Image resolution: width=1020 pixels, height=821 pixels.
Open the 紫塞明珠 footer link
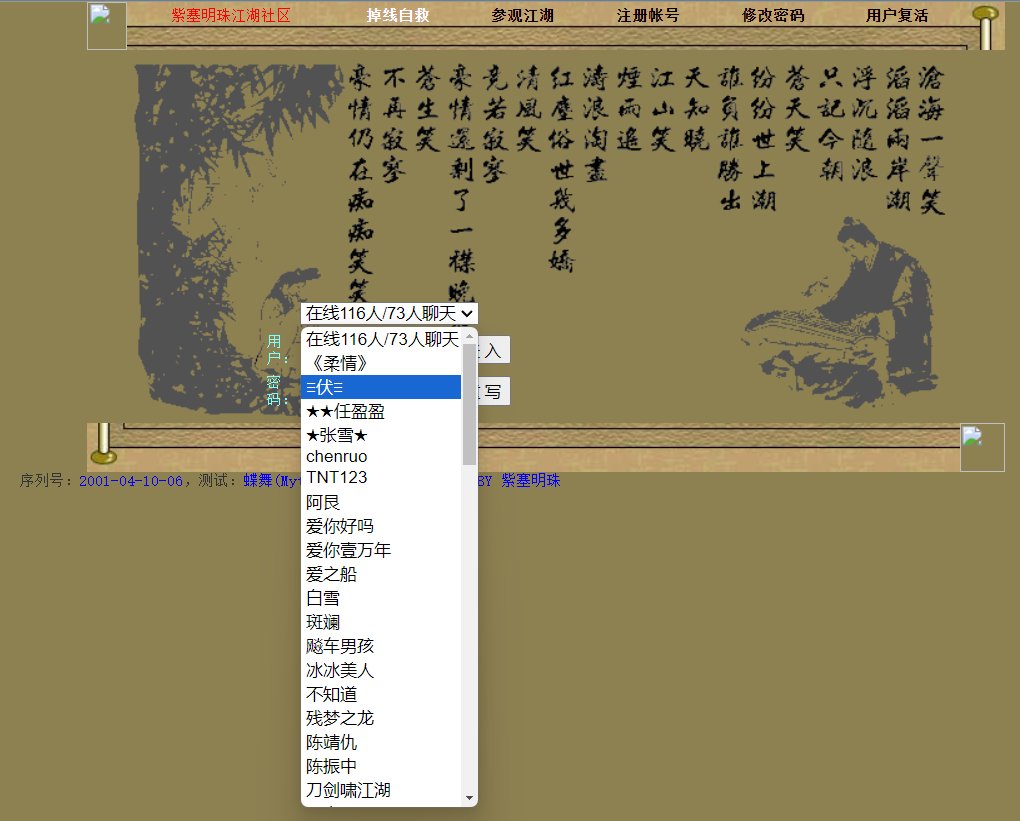[x=530, y=480]
